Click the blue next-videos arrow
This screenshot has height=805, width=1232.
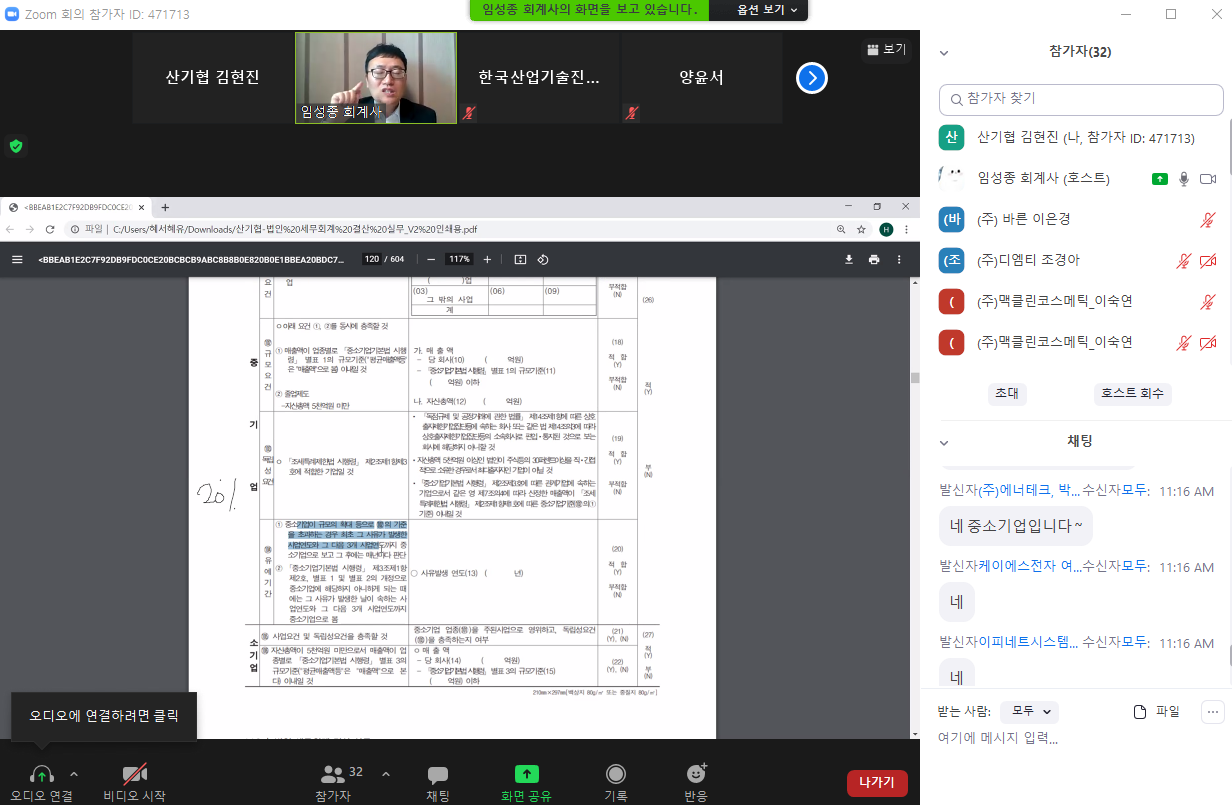click(812, 78)
